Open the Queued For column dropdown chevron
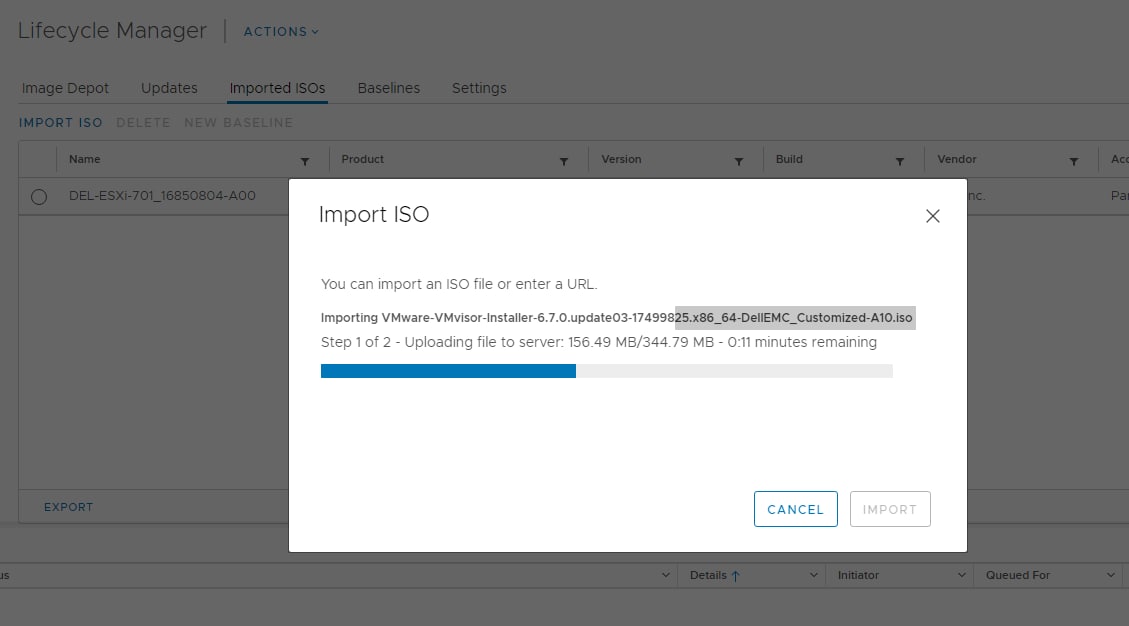The image size is (1129, 626). point(1111,575)
